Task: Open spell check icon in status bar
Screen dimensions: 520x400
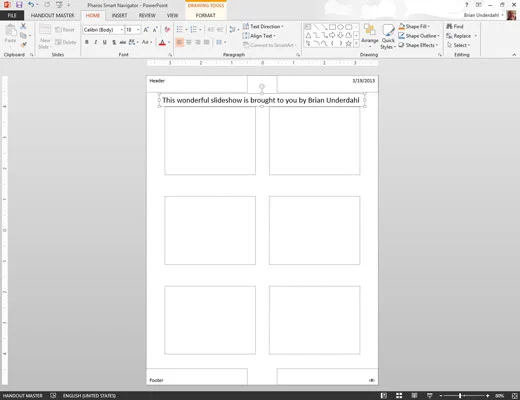Action: (x=53, y=396)
